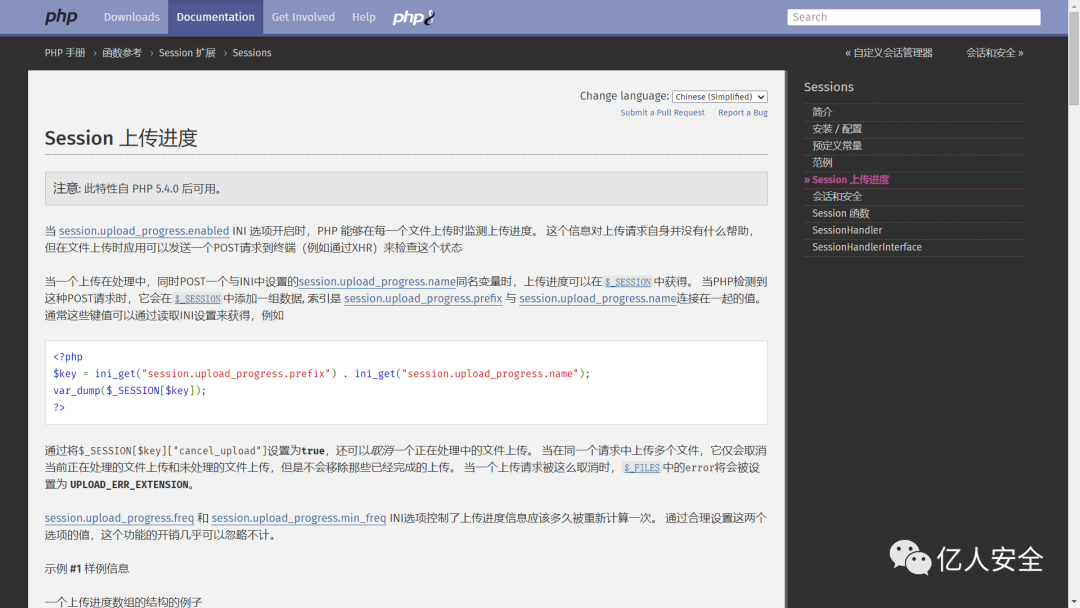Click the 注意 PHP 5.4.0 note box
Image resolution: width=1080 pixels, height=608 pixels.
pyautogui.click(x=406, y=189)
